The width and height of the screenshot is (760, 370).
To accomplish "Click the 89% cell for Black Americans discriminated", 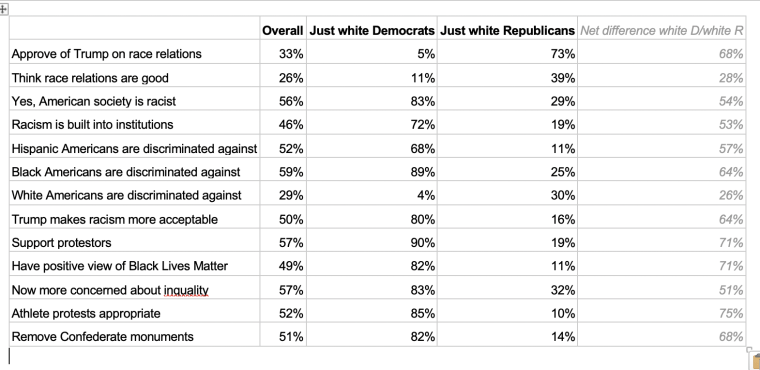I will tap(372, 172).
